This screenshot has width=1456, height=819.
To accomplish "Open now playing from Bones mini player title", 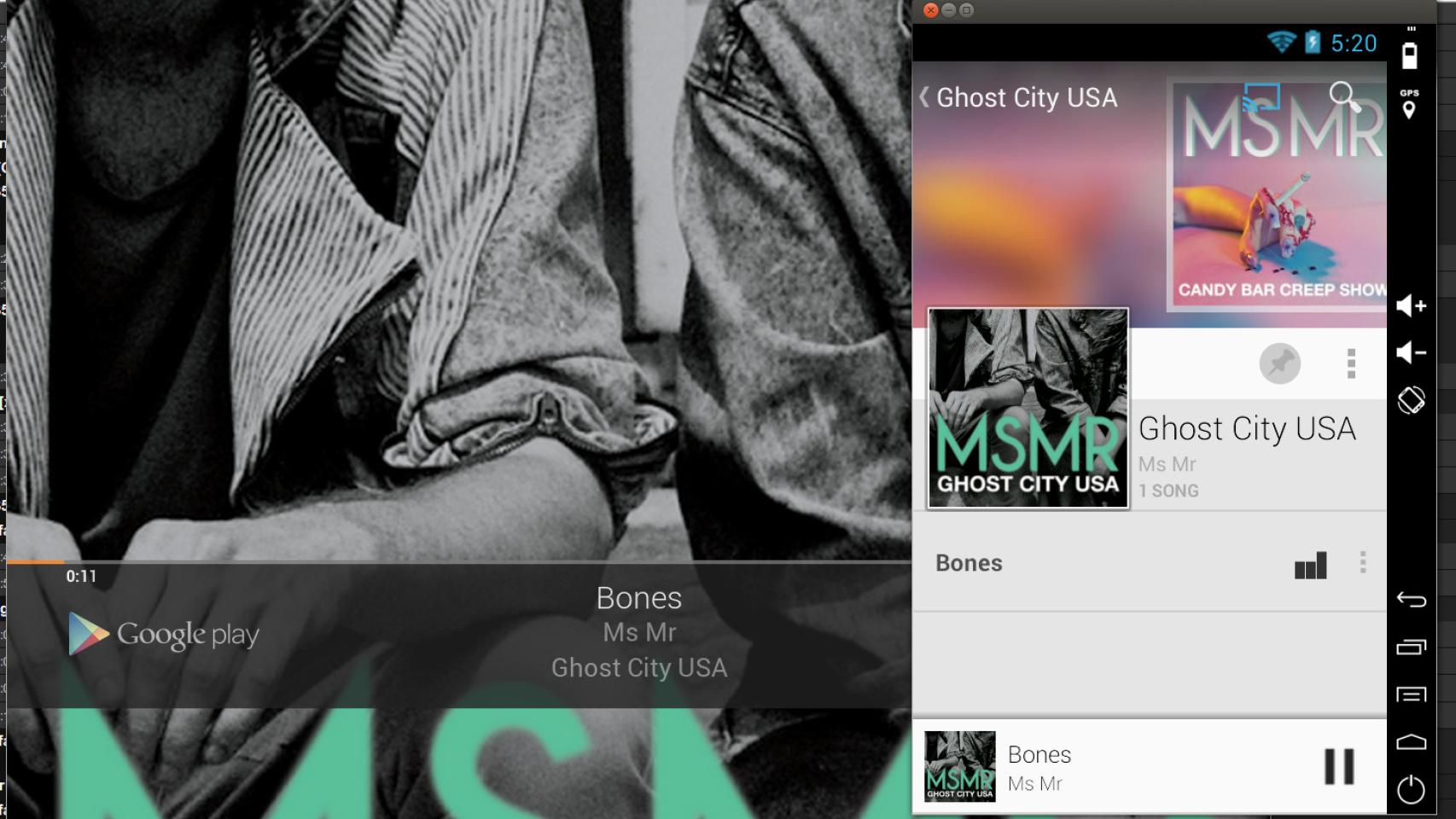I will pos(1039,754).
